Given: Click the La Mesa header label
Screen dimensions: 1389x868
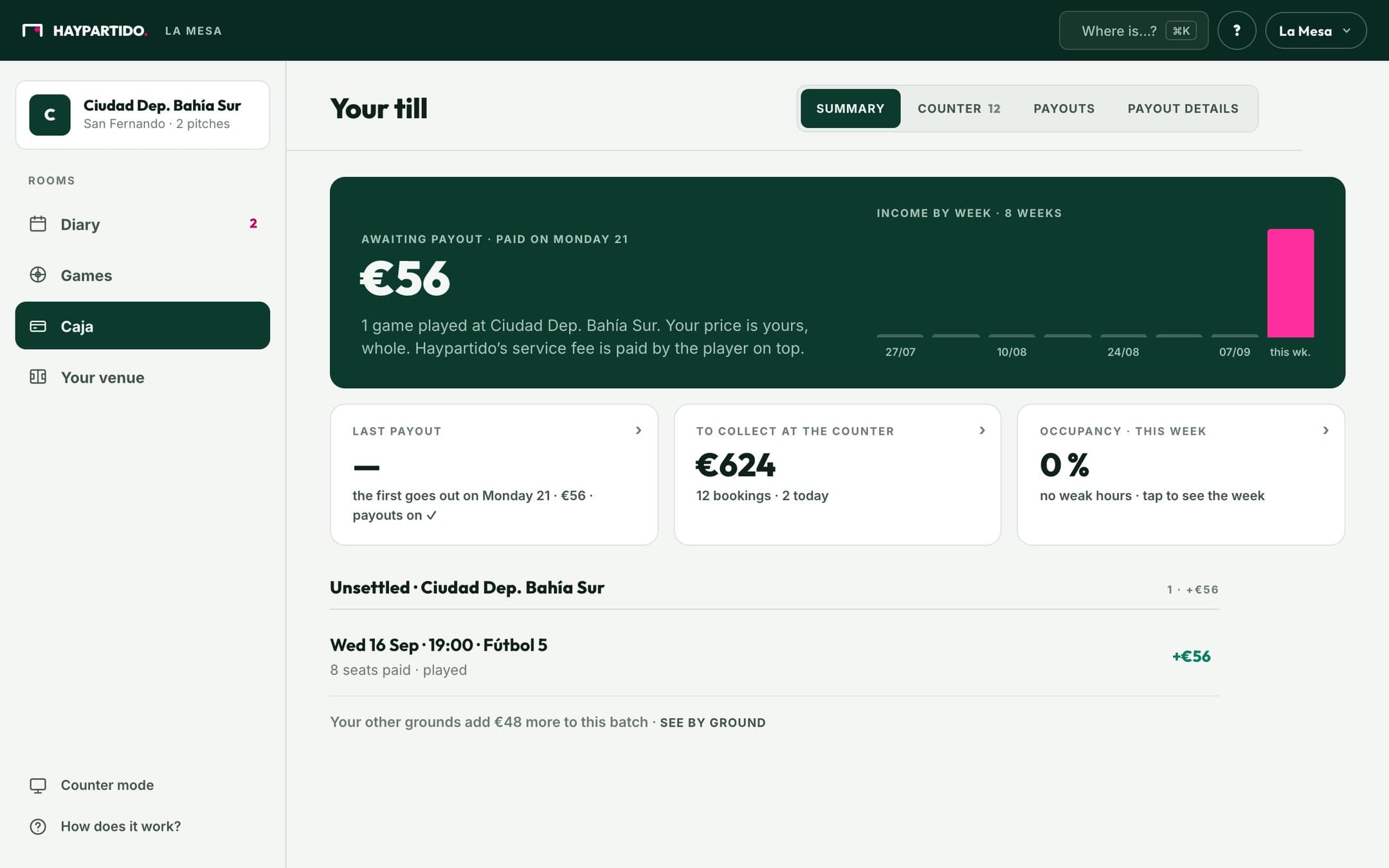Looking at the screenshot, I should 193,30.
